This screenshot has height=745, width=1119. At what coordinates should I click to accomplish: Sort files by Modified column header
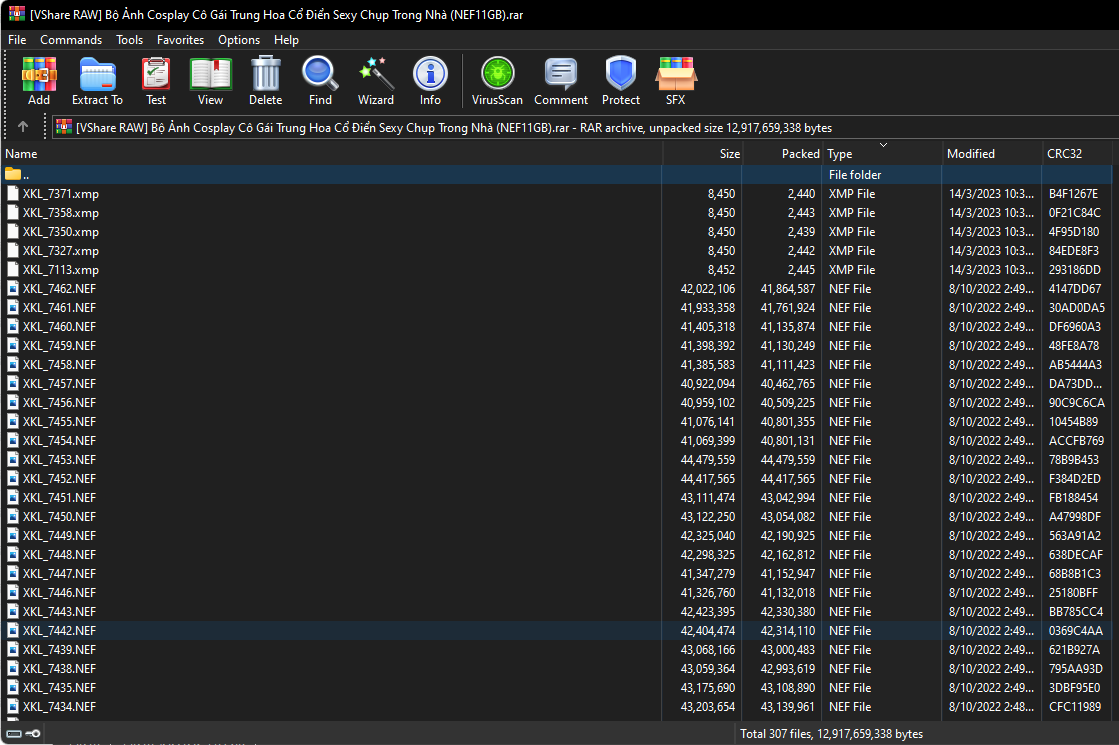(971, 154)
